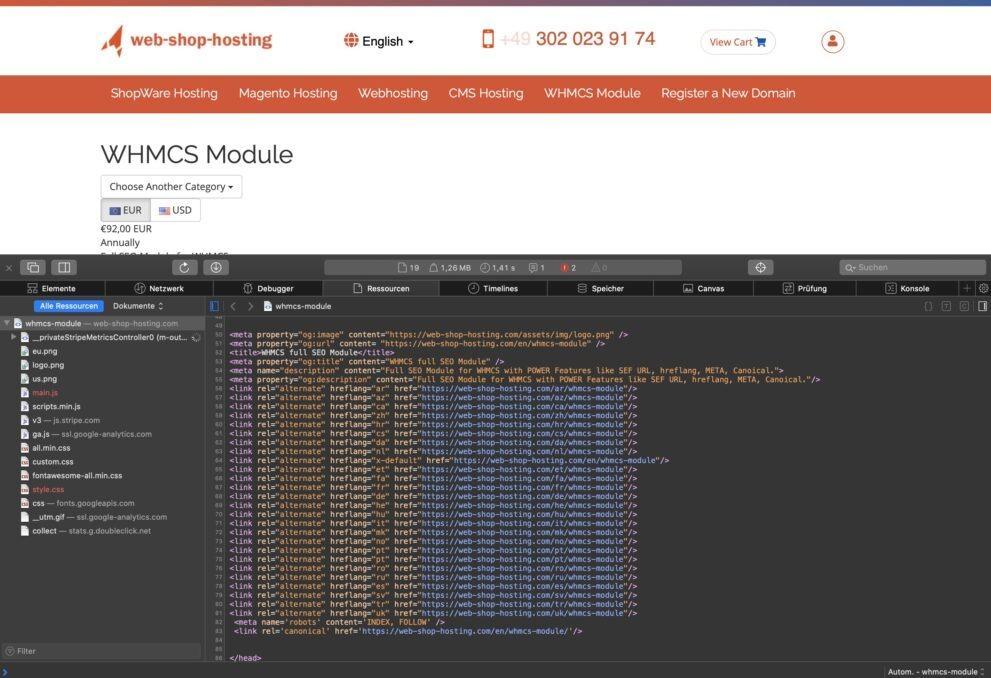
Task: Click the reload page icon
Action: point(184,268)
